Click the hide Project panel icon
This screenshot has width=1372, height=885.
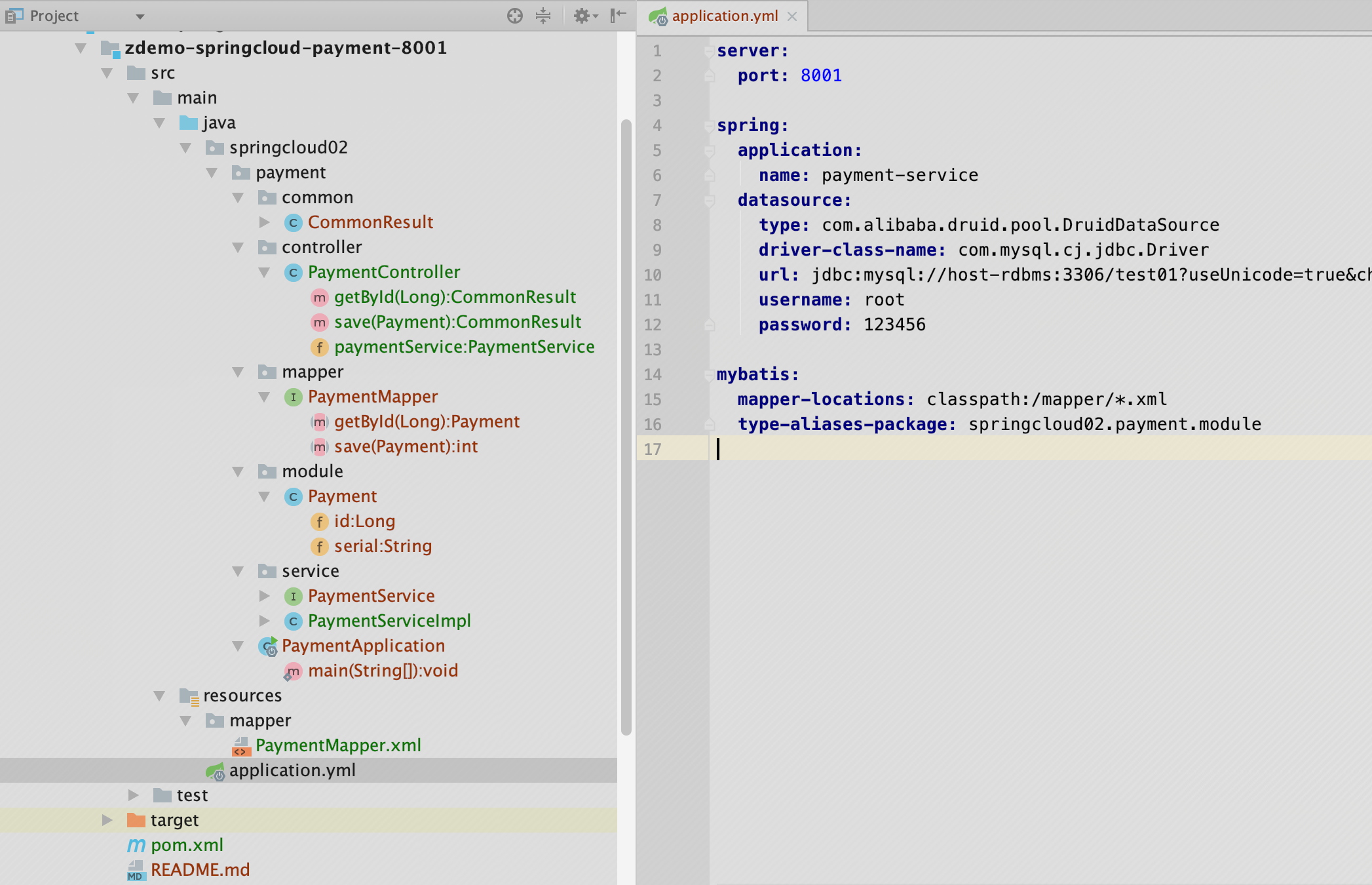click(x=618, y=16)
